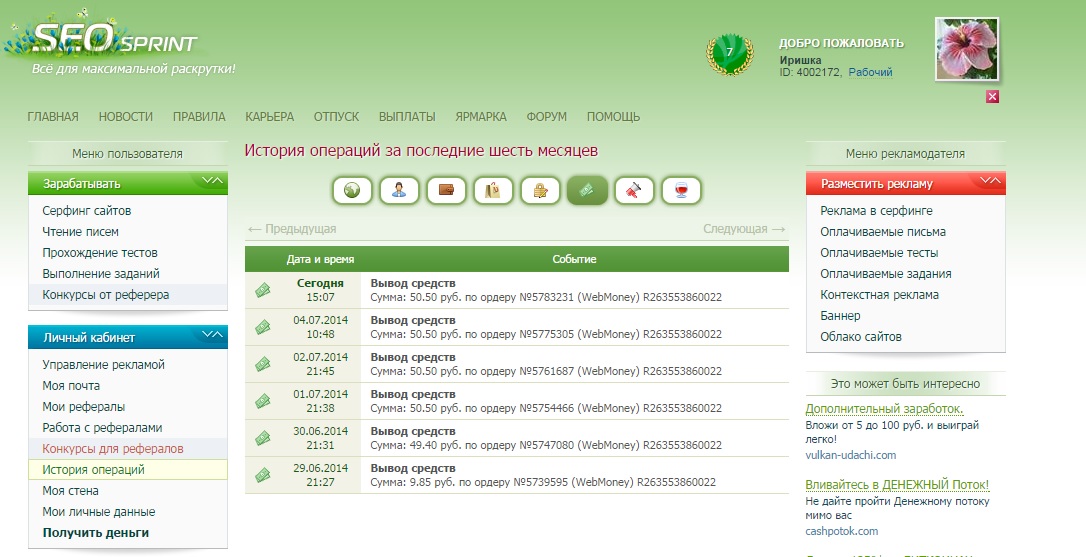Open the ВЫПЛАТЫ menu item
This screenshot has height=557, width=1086.
407,116
